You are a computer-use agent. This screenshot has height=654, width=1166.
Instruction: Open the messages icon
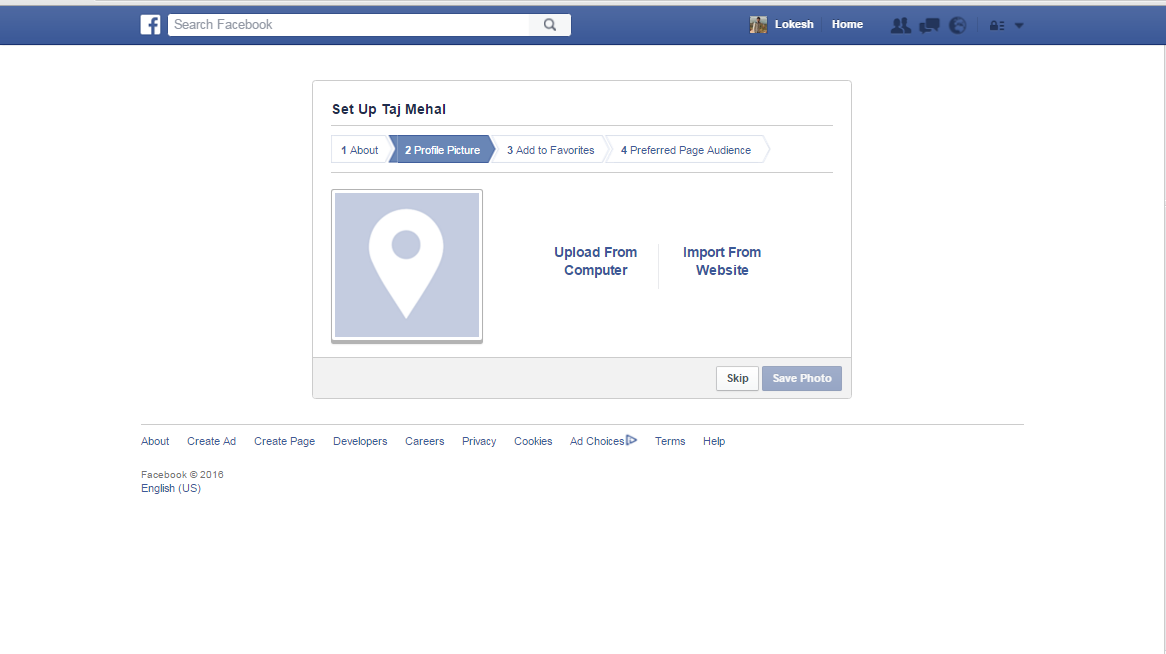tap(929, 25)
